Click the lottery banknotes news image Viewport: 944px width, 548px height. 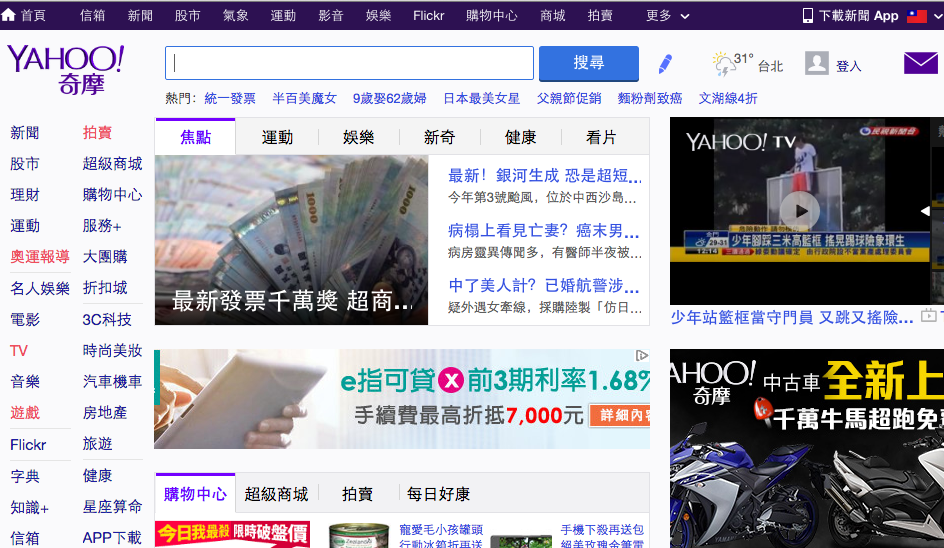pyautogui.click(x=291, y=240)
